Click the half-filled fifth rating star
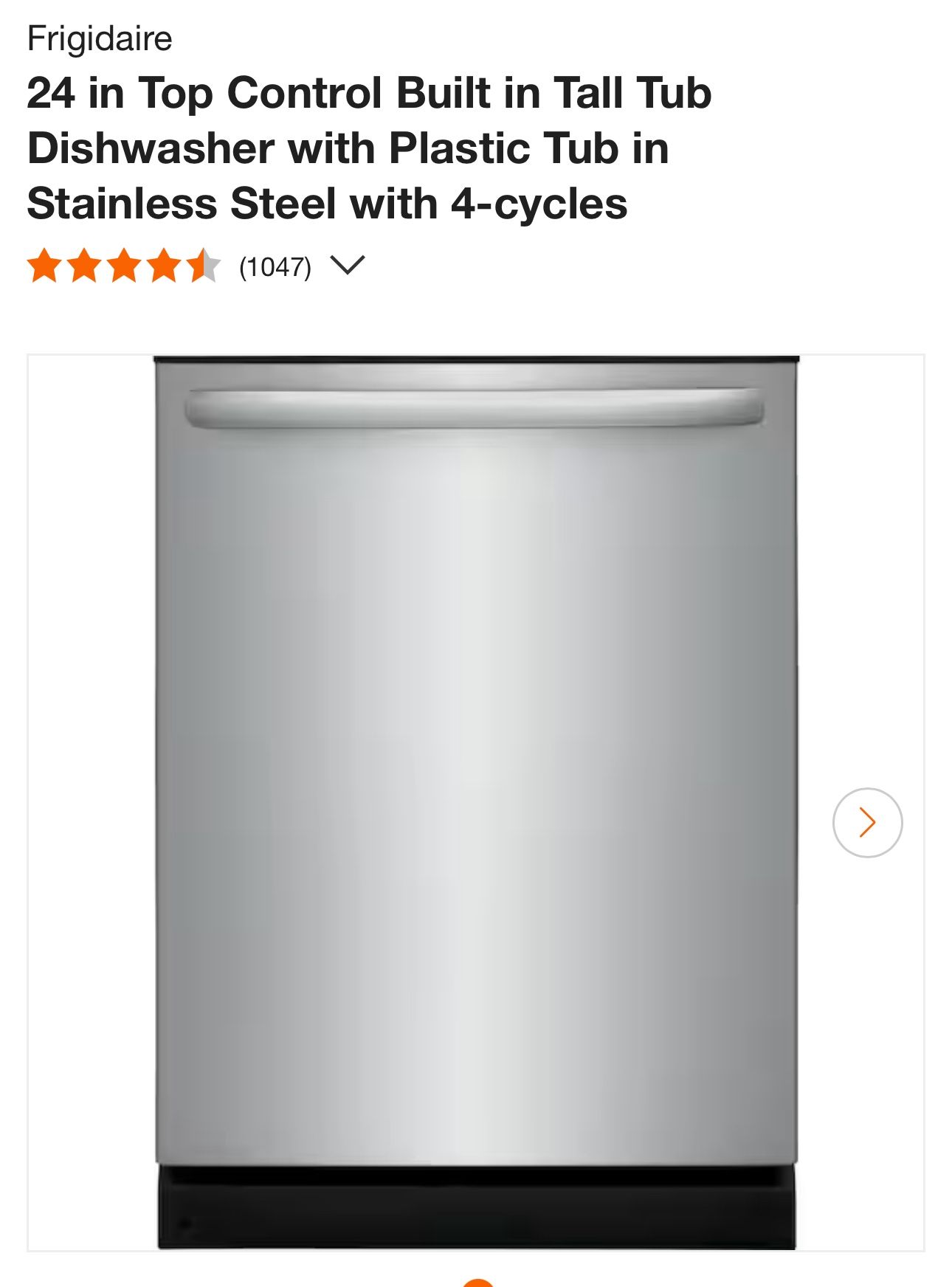Image resolution: width=952 pixels, height=1287 pixels. [x=203, y=266]
